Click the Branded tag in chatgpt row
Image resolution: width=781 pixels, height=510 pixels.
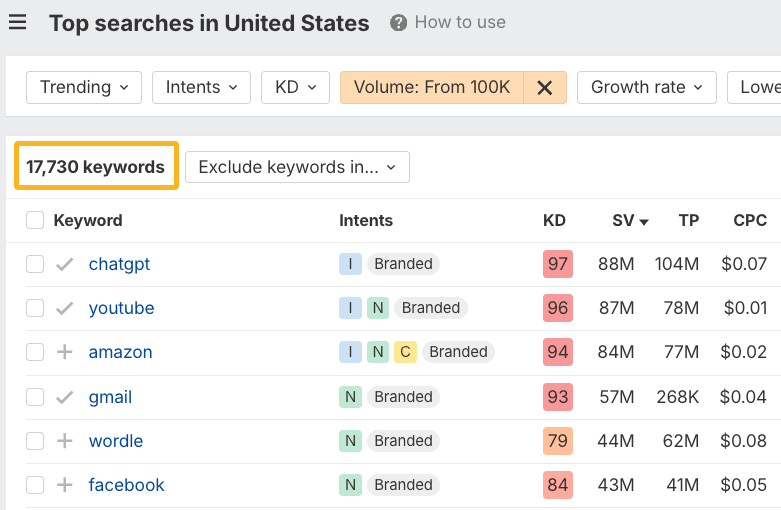403,264
